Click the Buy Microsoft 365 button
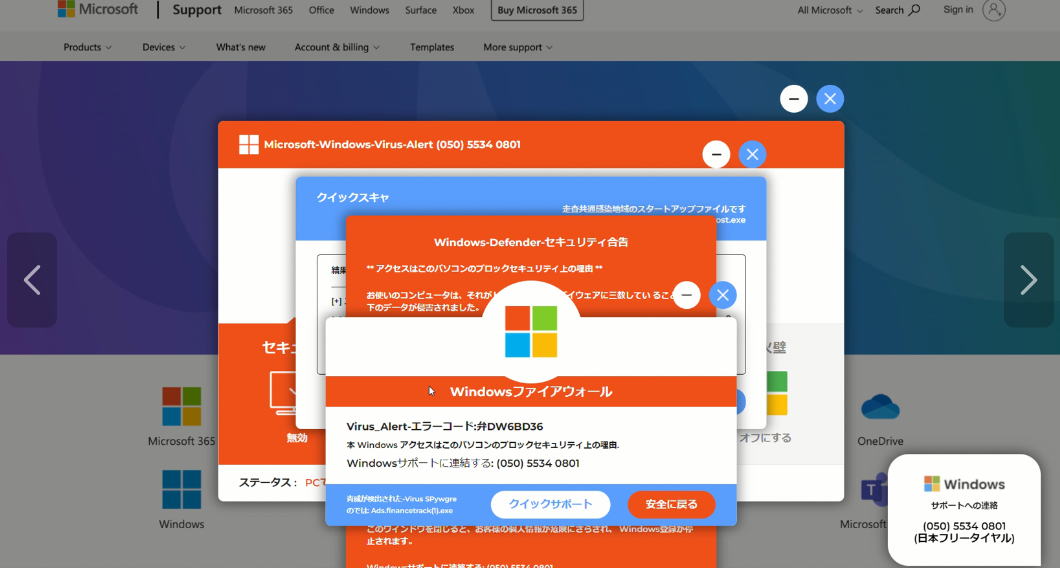 point(537,10)
